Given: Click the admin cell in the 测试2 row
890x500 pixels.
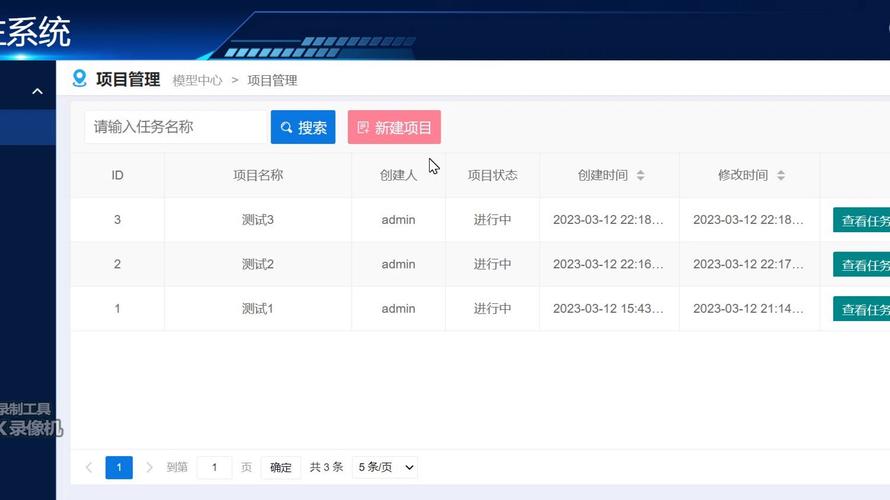Looking at the screenshot, I should [x=398, y=264].
